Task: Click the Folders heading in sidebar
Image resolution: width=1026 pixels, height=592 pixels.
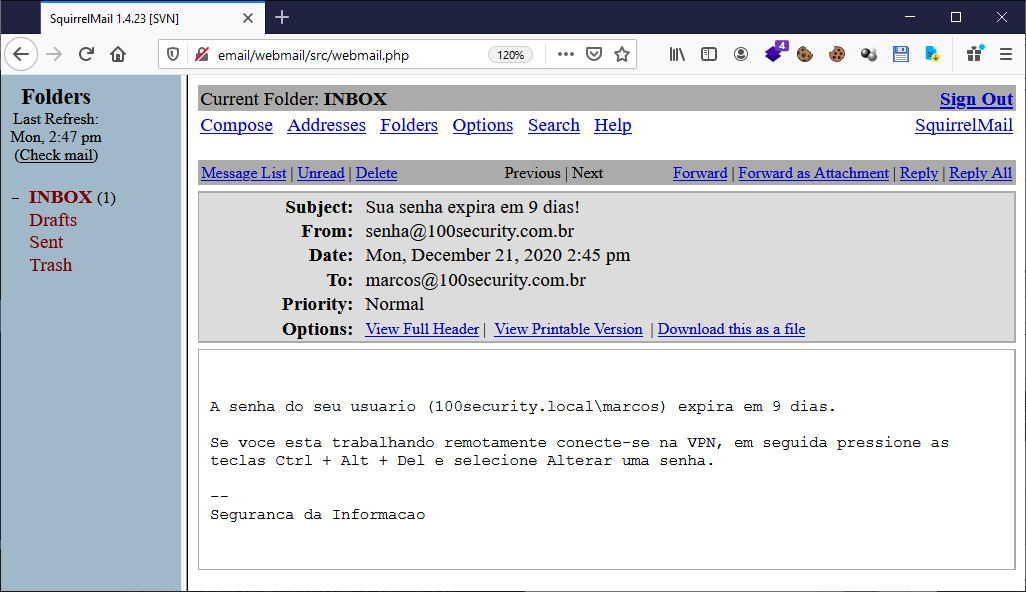Action: pos(56,97)
